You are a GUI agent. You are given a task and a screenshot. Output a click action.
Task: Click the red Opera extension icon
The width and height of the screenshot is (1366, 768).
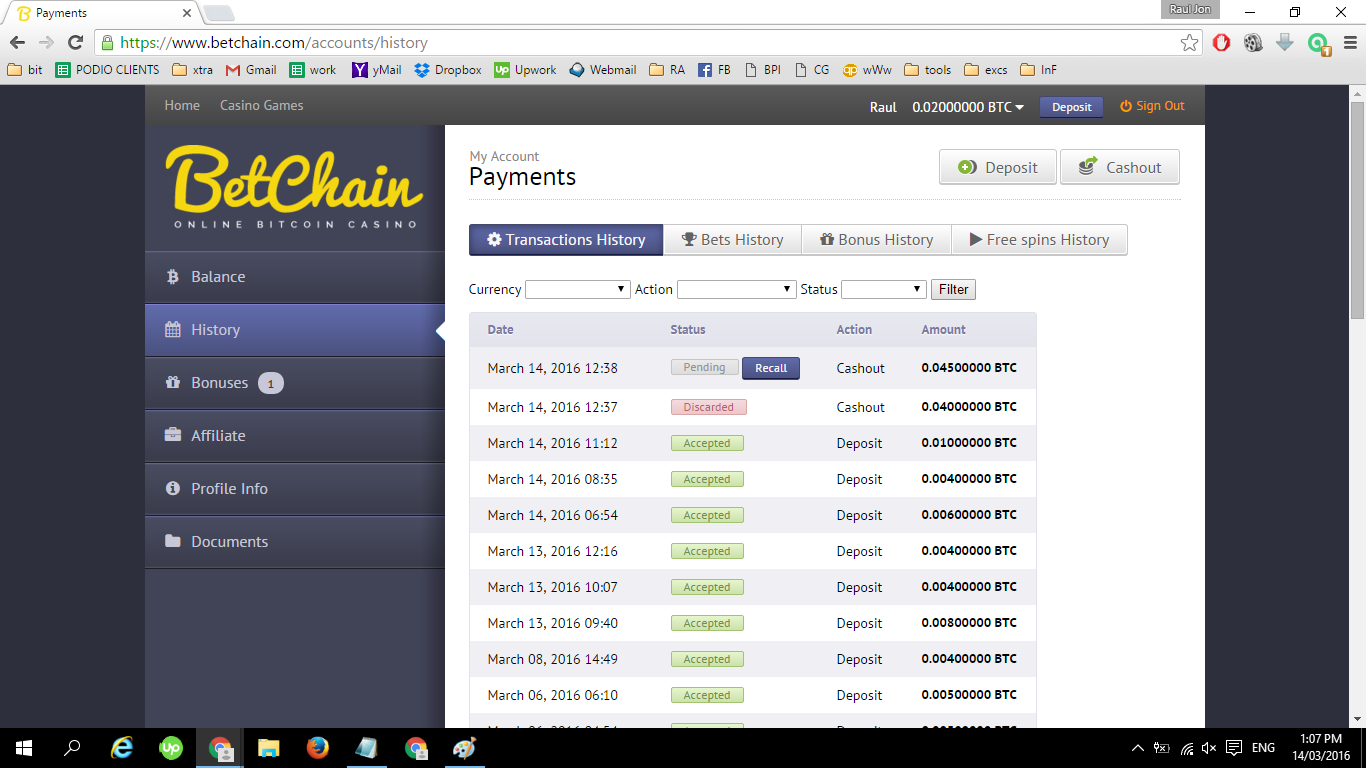coord(1221,43)
